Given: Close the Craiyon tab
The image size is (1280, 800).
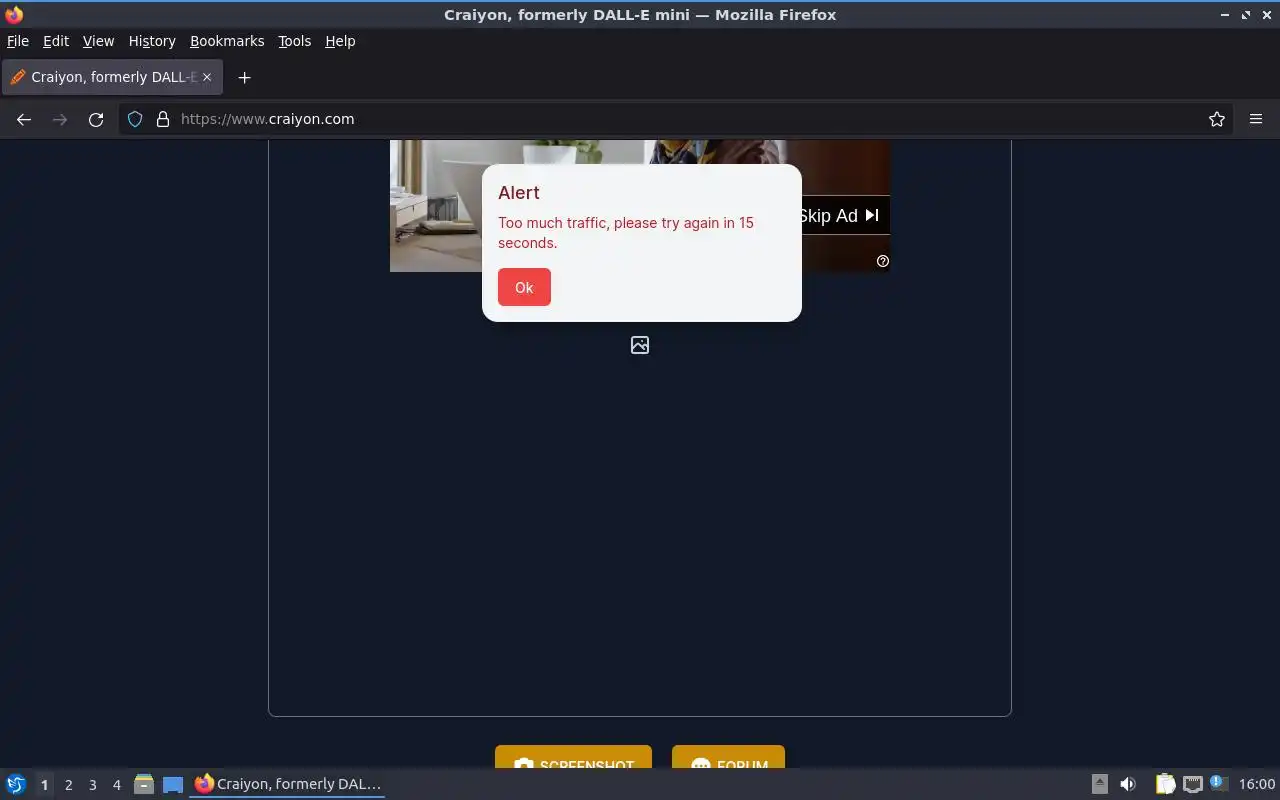Looking at the screenshot, I should [207, 77].
